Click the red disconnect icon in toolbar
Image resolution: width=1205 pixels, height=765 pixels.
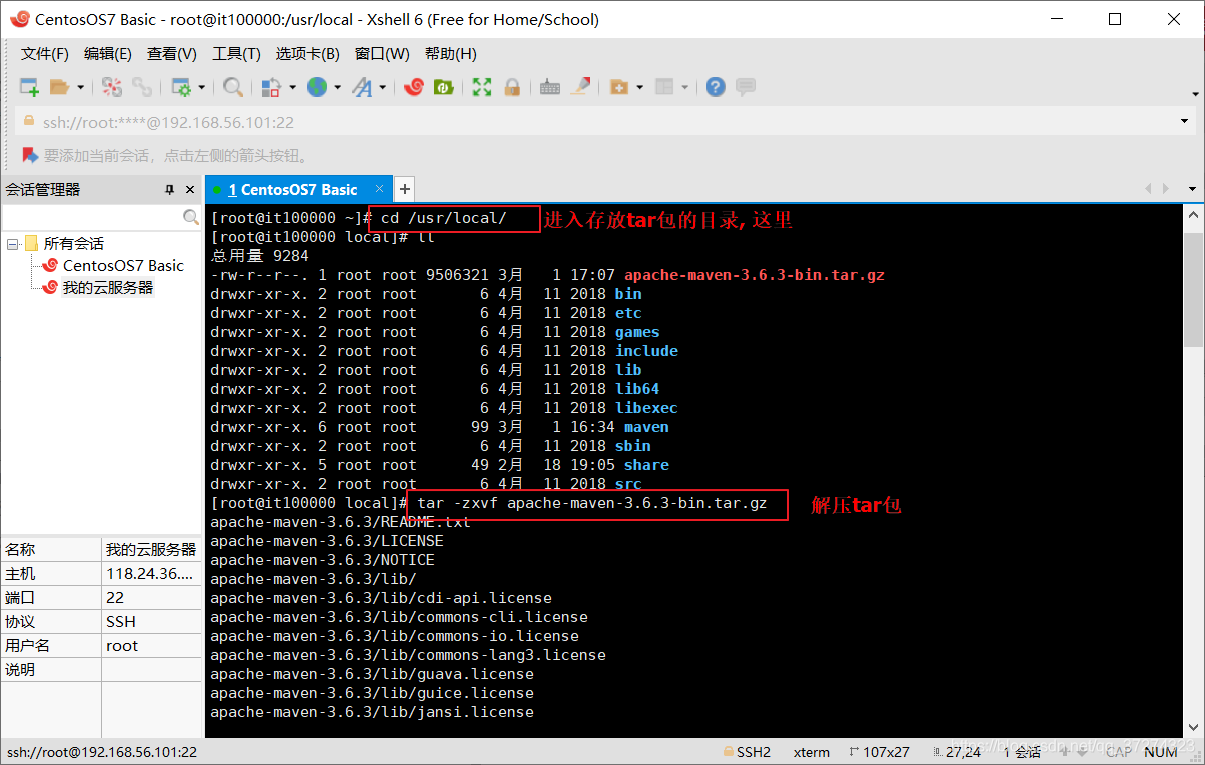pyautogui.click(x=112, y=87)
